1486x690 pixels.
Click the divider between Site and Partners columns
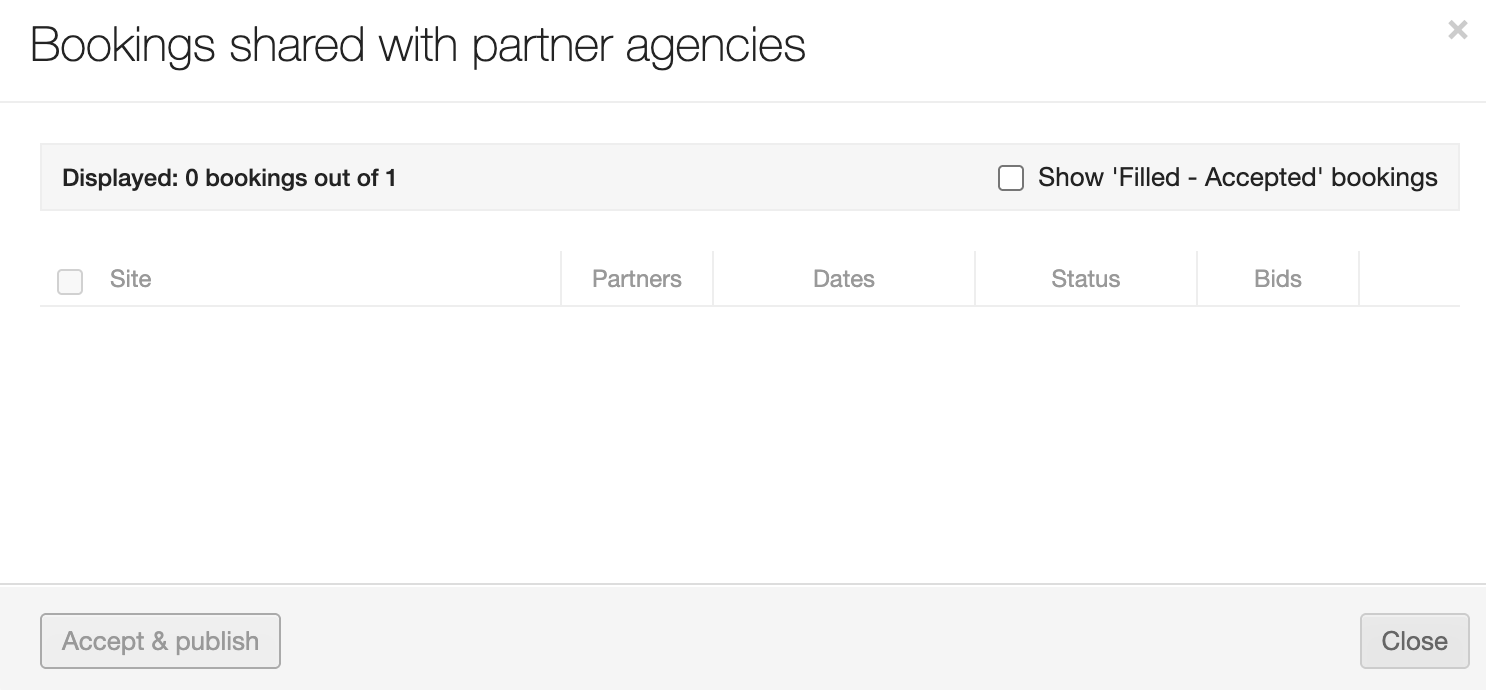pyautogui.click(x=561, y=279)
